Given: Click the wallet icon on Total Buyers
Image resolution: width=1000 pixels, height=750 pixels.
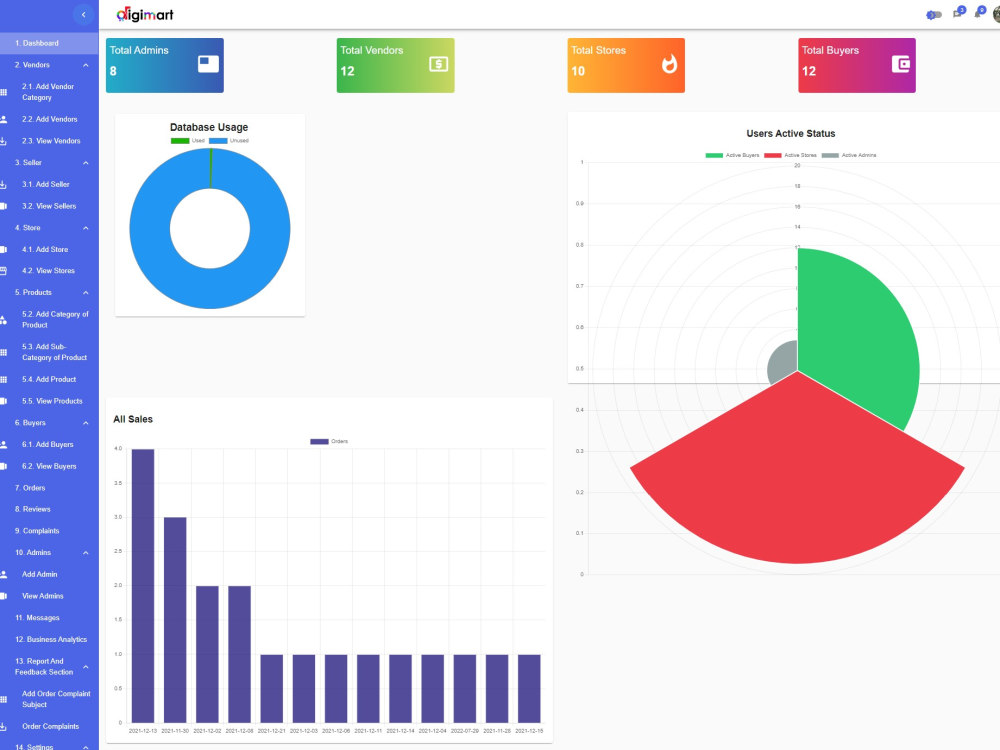Looking at the screenshot, I should pyautogui.click(x=900, y=64).
